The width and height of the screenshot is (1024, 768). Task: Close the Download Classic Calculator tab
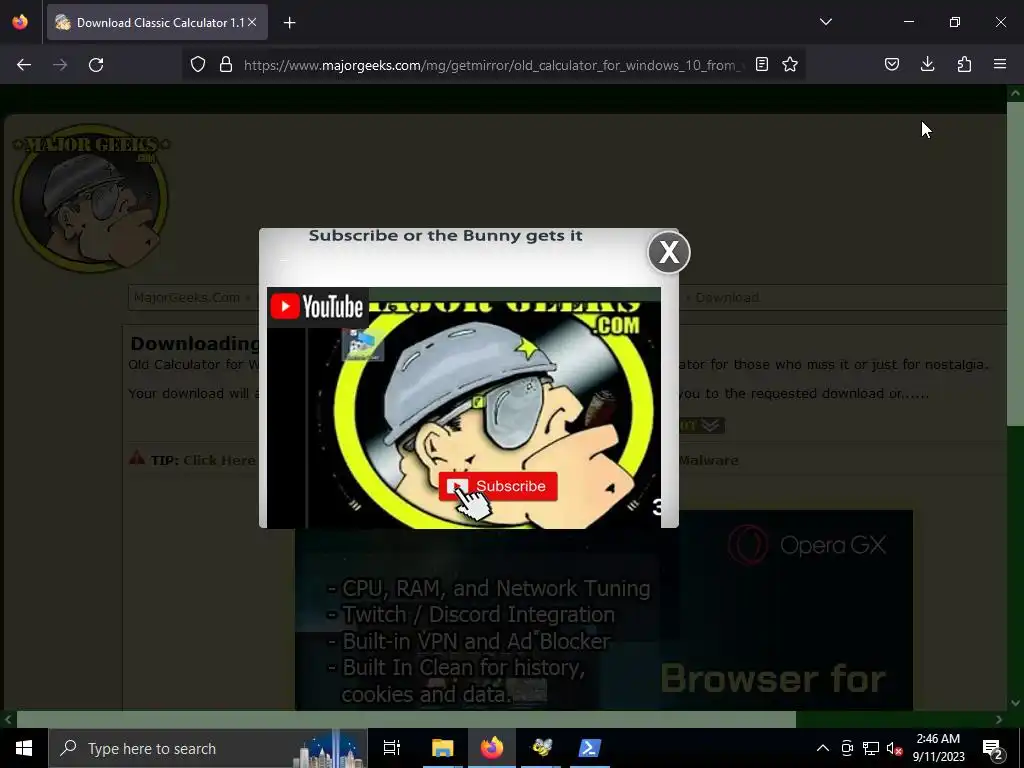tap(252, 22)
